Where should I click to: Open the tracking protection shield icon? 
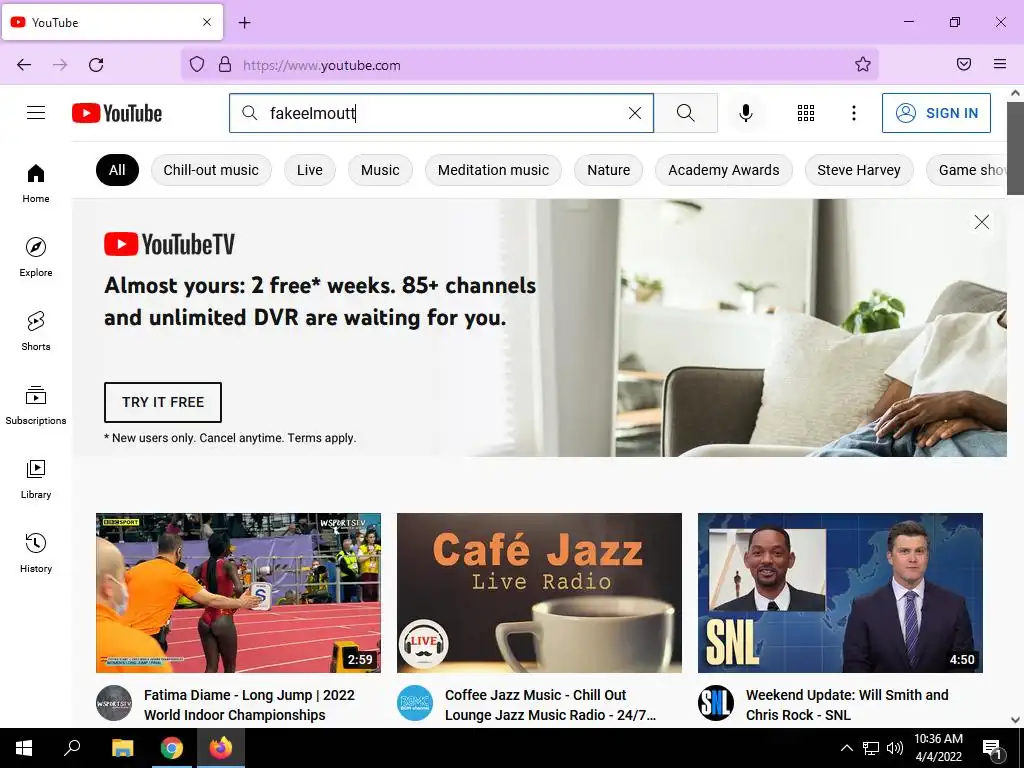pos(197,64)
